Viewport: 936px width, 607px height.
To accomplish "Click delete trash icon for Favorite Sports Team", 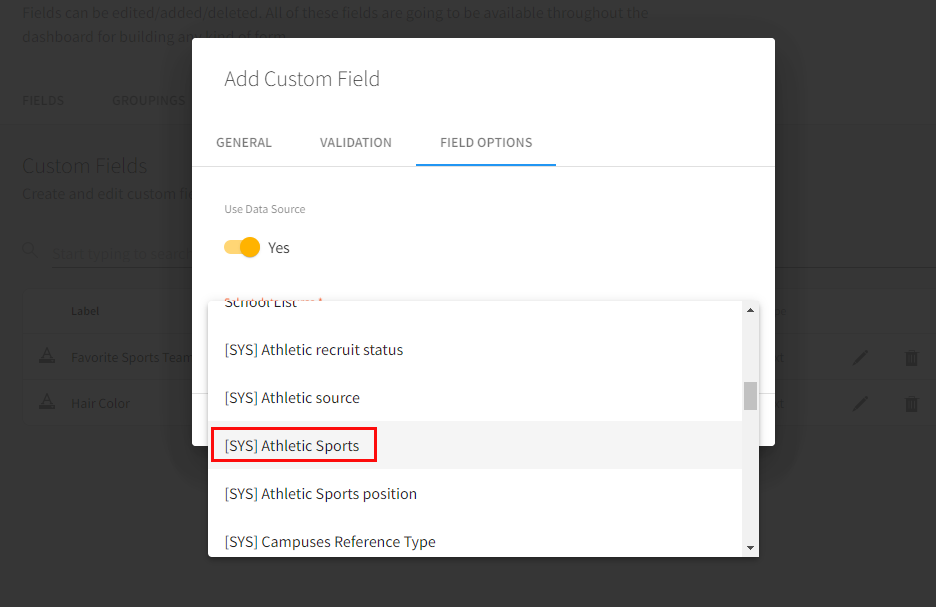I will coord(911,358).
